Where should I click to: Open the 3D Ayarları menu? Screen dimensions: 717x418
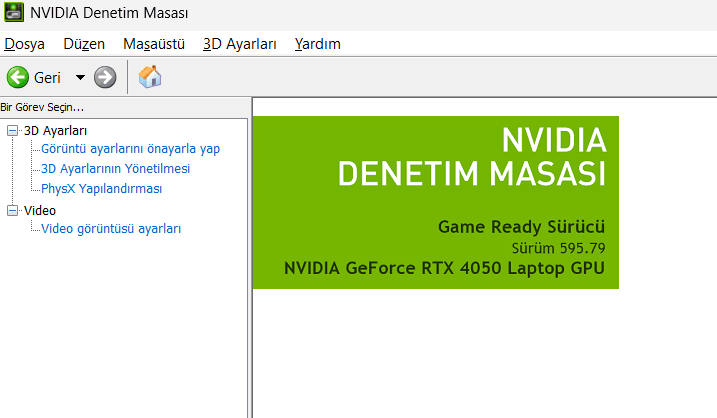click(x=240, y=44)
